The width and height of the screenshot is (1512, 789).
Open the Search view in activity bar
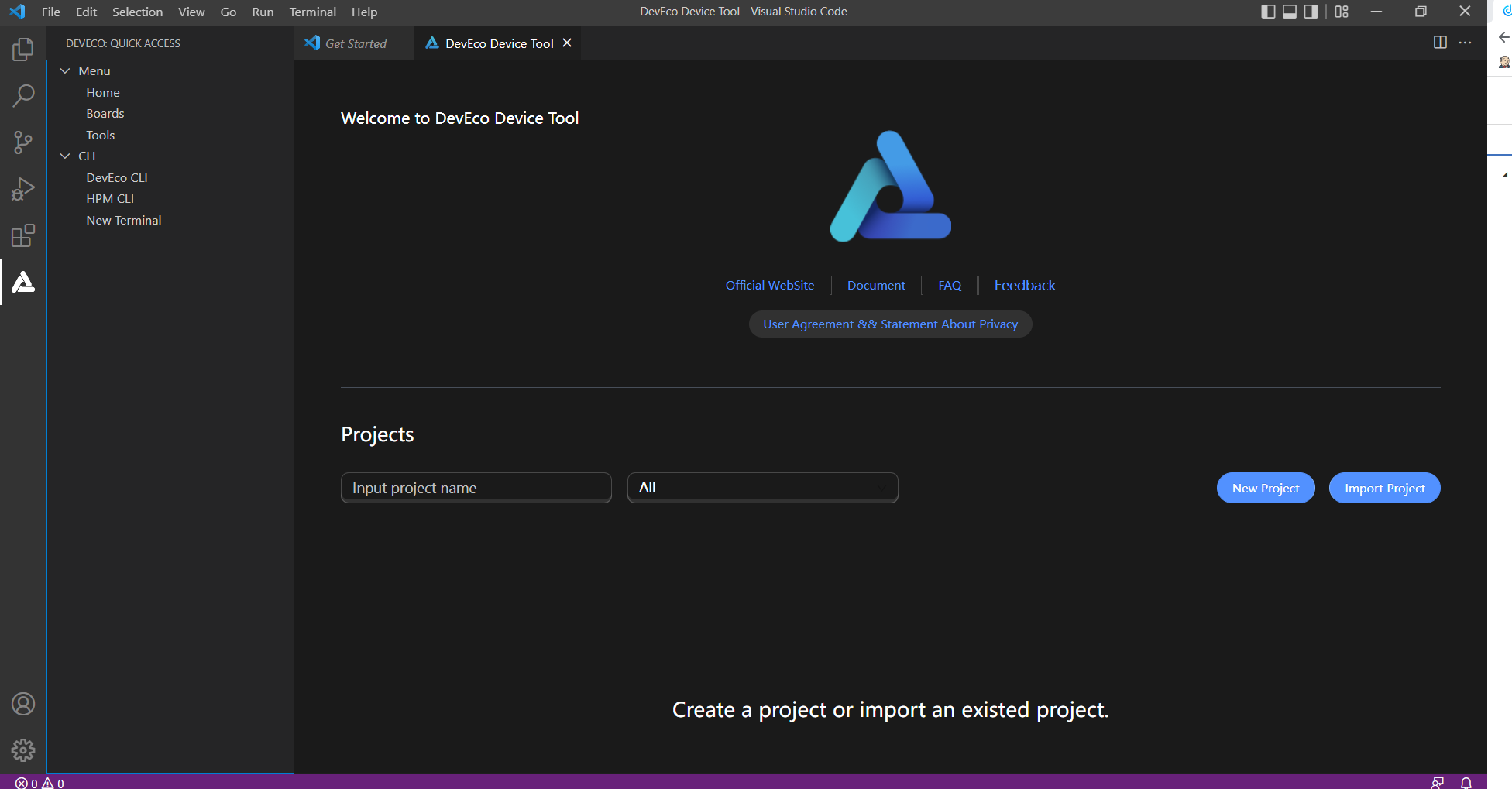pos(23,96)
